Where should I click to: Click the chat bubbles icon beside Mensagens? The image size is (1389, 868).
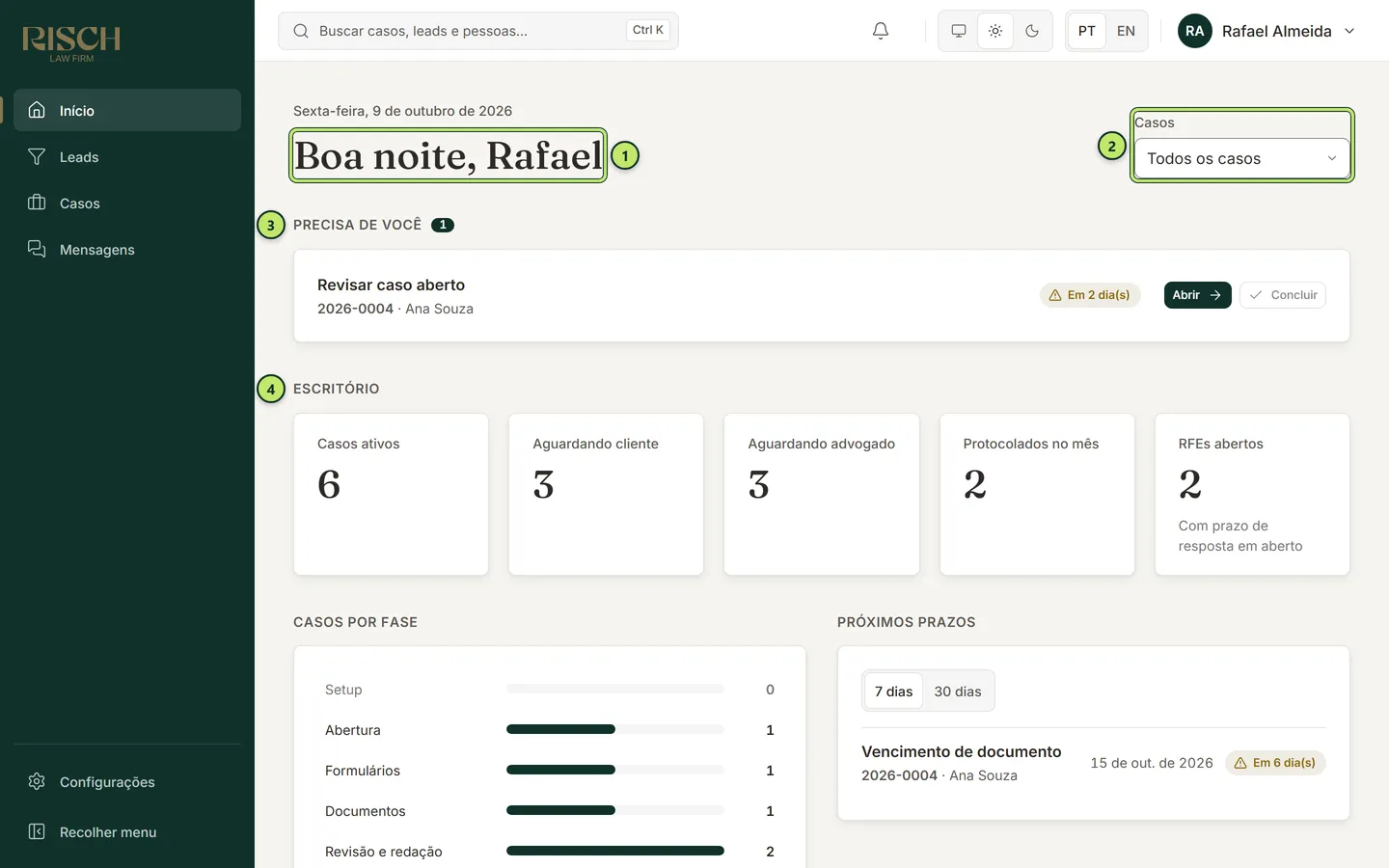[37, 249]
